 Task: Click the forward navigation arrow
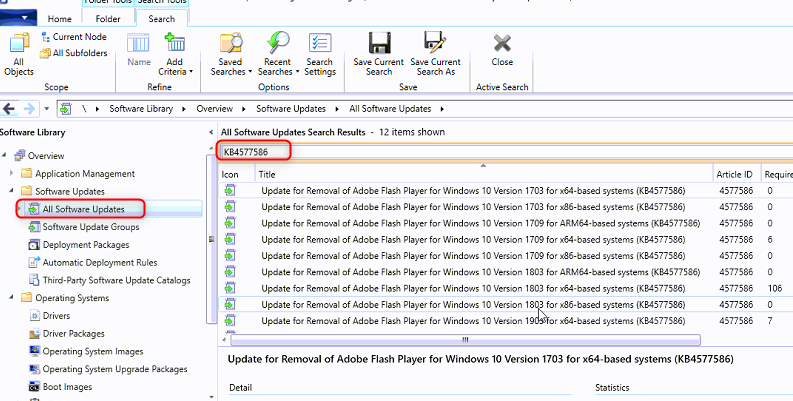29,109
